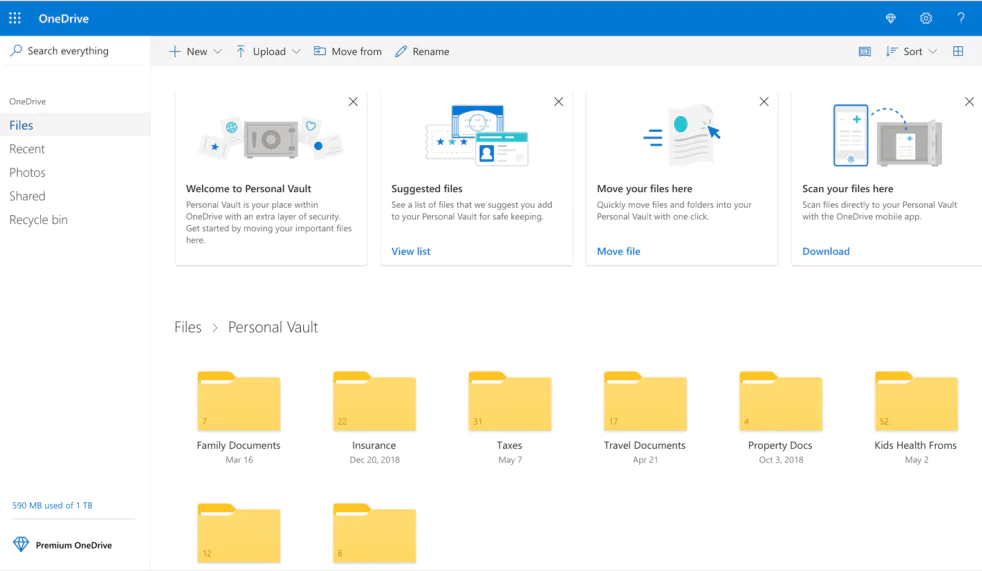Viewport: 982px width, 571px height.
Task: Open the Taxes folder
Action: [509, 403]
